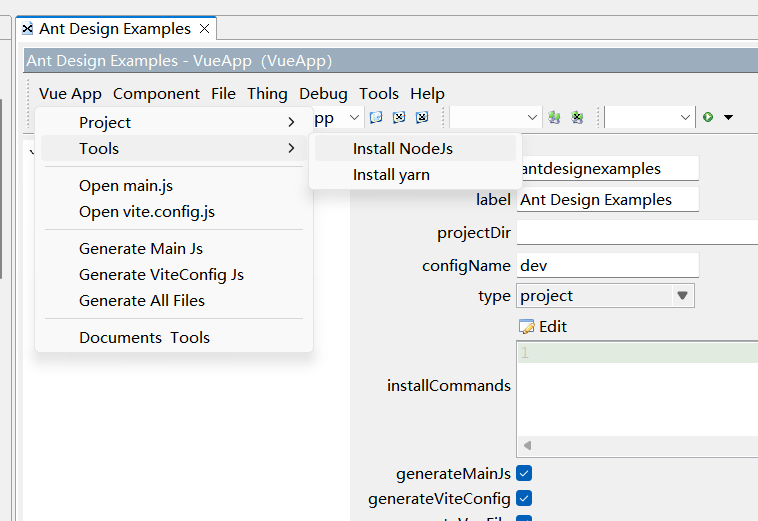Select the Project submenu entry

174,122
